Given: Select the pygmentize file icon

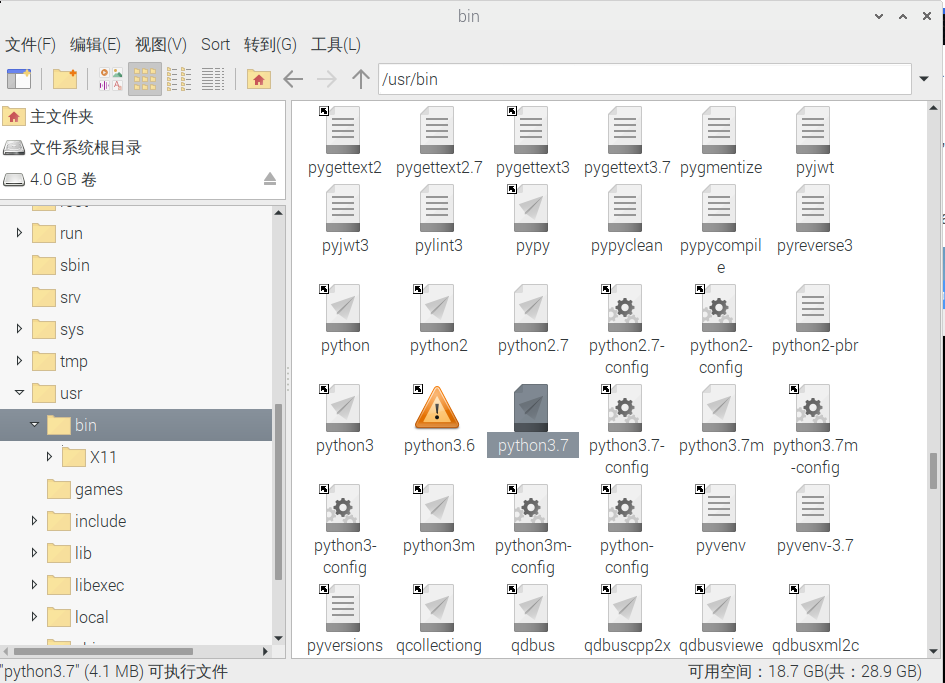Looking at the screenshot, I should click(719, 130).
